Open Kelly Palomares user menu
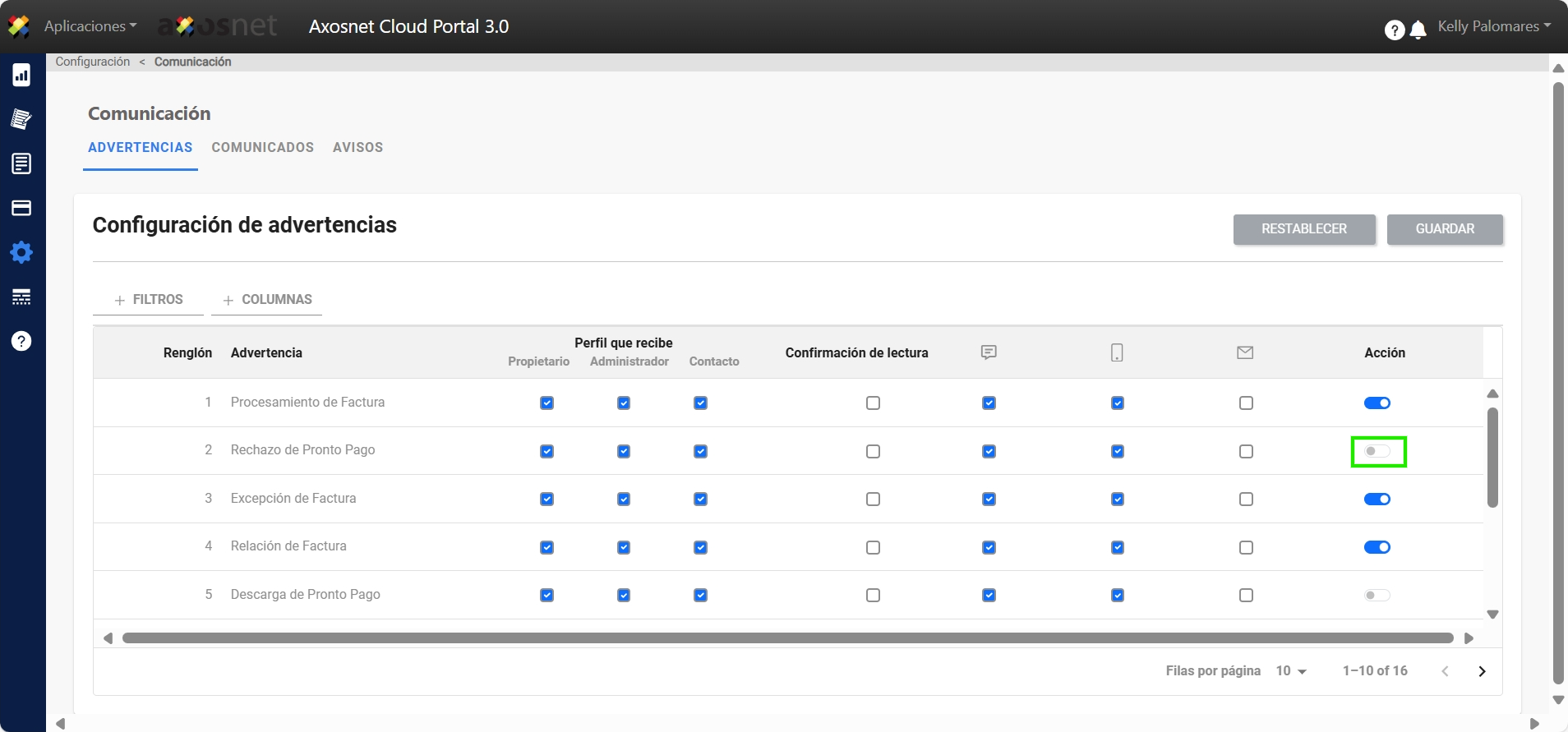Screen dimensions: 1568x732 click(1493, 26)
